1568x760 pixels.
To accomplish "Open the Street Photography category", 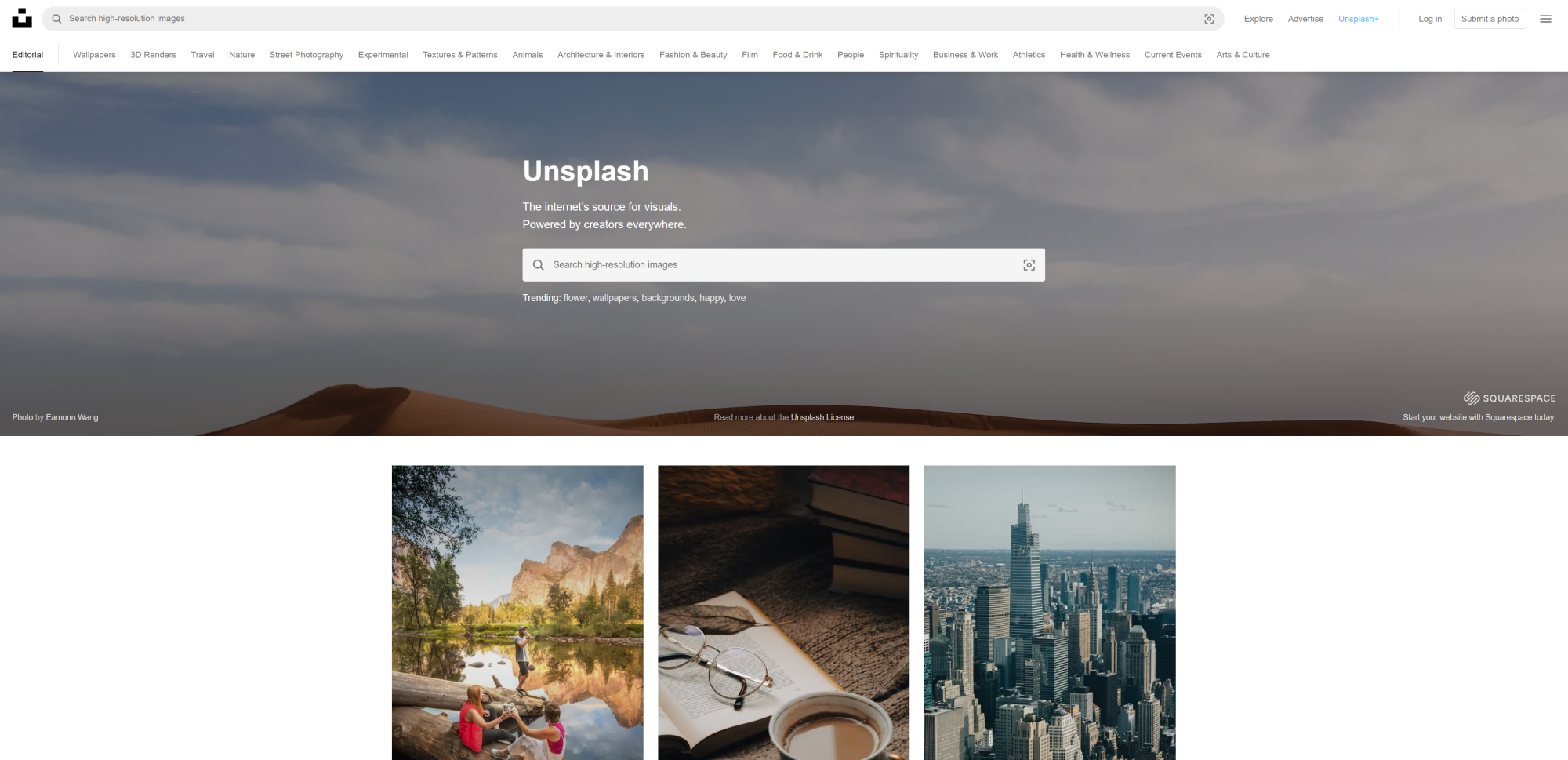I will click(307, 55).
